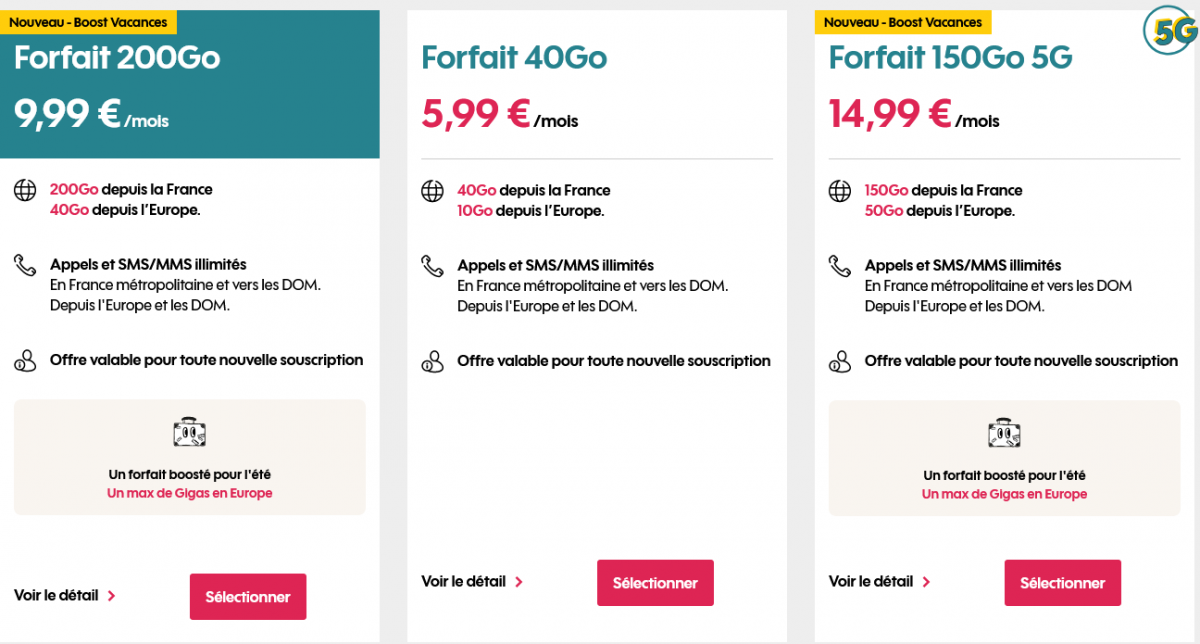Click the suitcase icon in Forfait 200Go card
The height and width of the screenshot is (644, 1200).
(190, 433)
